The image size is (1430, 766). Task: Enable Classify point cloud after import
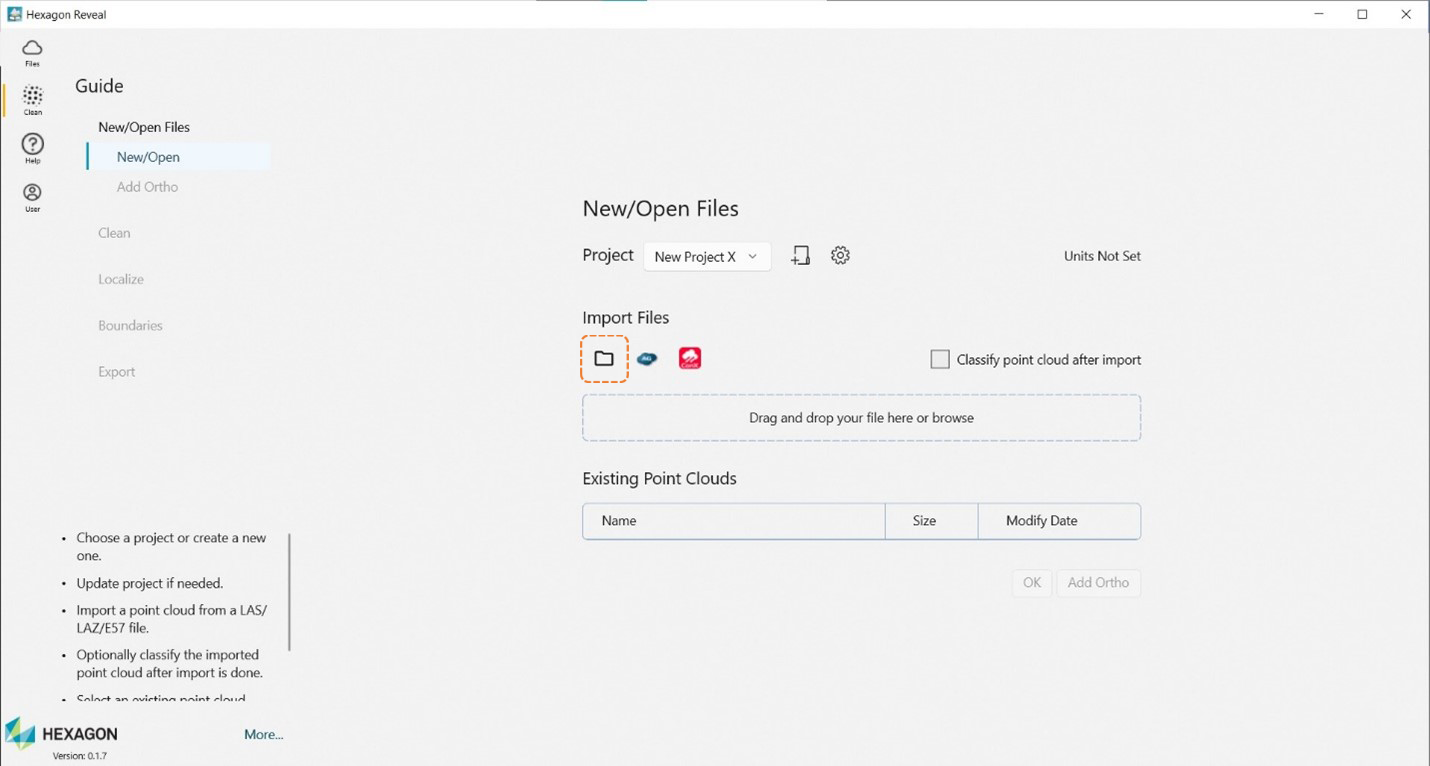pos(940,360)
